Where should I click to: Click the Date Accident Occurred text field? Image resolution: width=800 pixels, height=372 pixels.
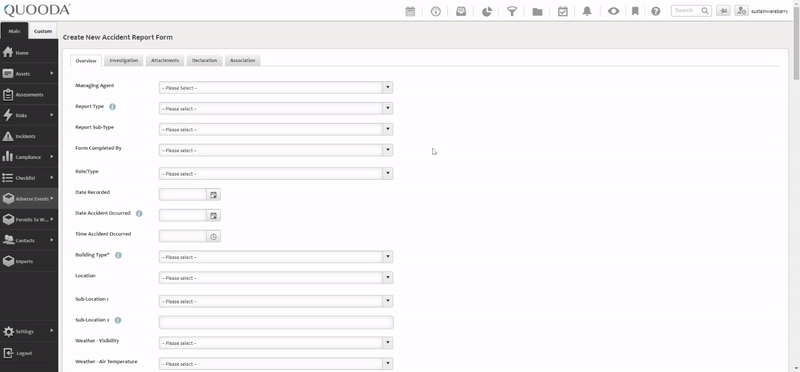(x=183, y=215)
